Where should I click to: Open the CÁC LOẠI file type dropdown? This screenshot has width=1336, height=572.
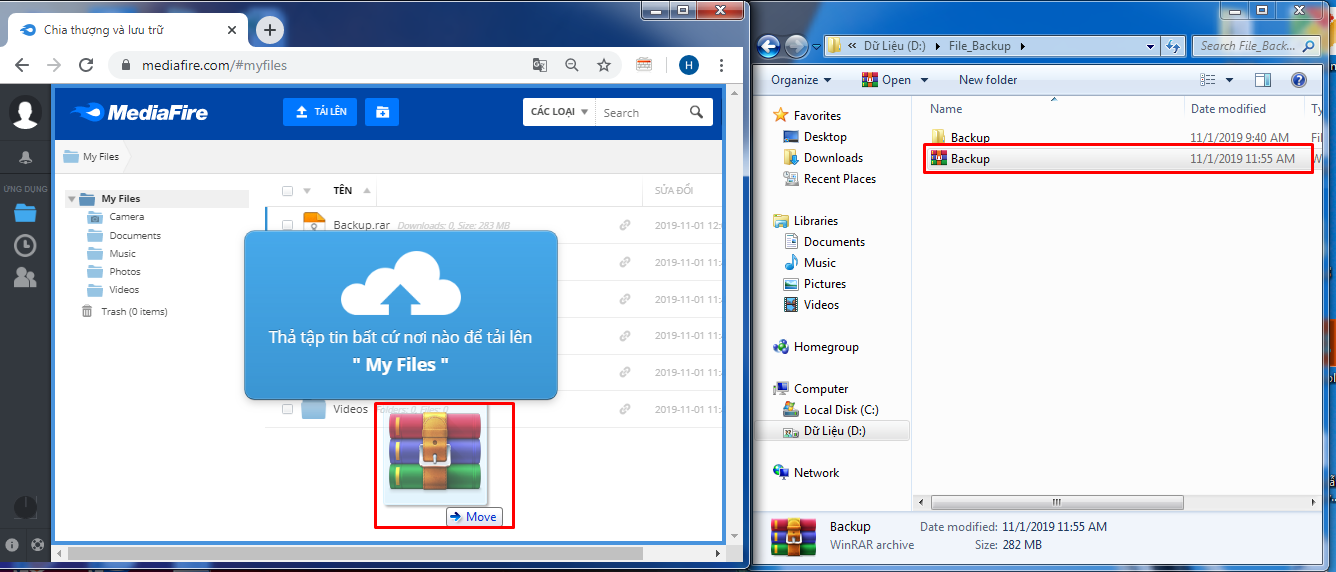coord(558,112)
